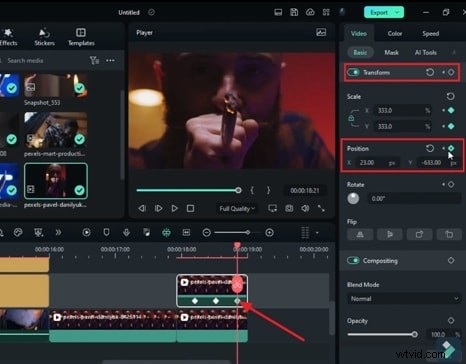Open the Templates tab
This screenshot has height=364, width=466.
pos(81,37)
